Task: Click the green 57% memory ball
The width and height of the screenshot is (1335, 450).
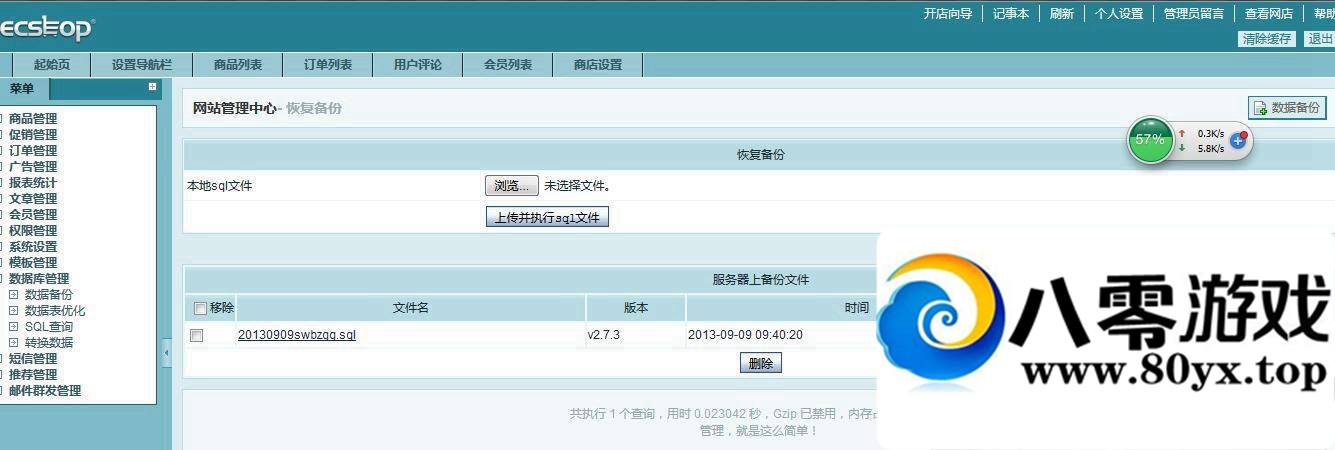Action: click(1150, 140)
